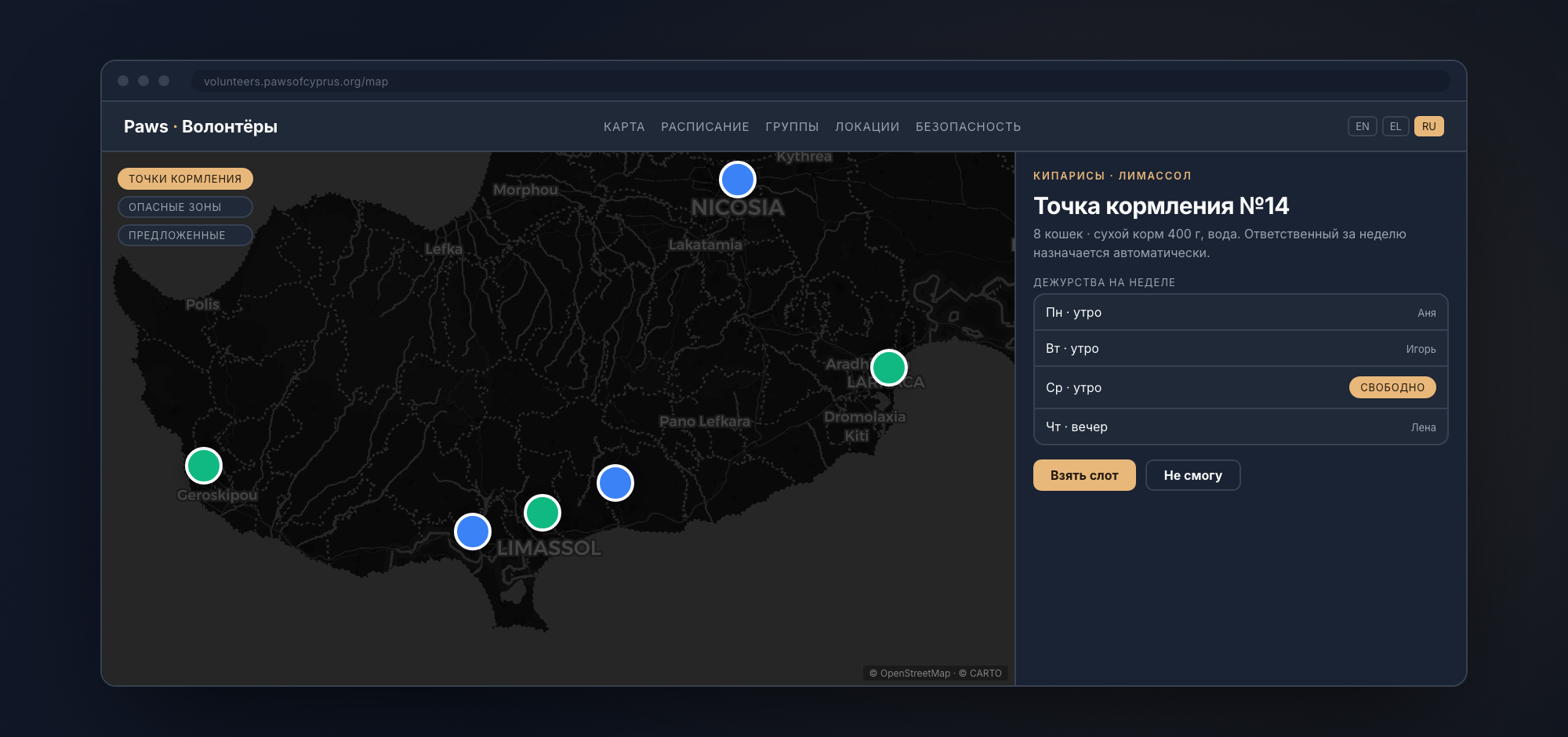
Task: Go to the ГРУППЫ section
Action: tap(792, 127)
